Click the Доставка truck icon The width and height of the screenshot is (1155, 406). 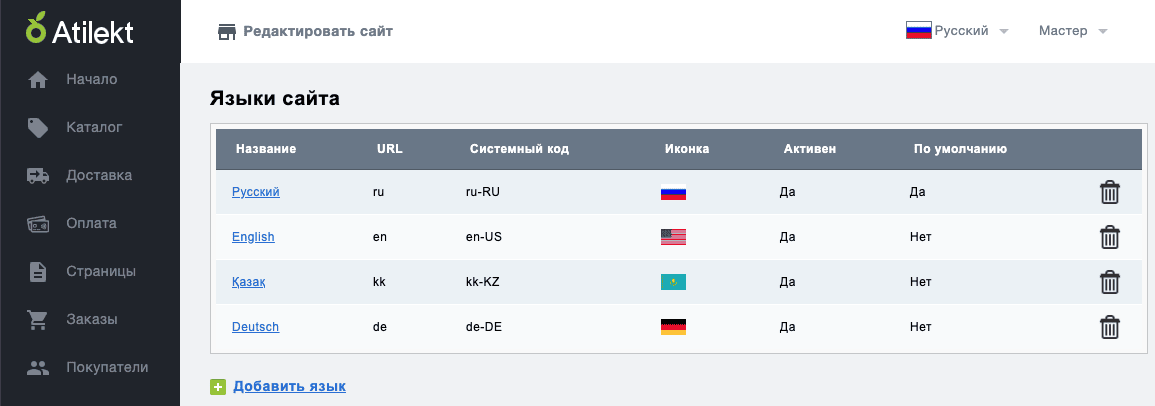[38, 176]
